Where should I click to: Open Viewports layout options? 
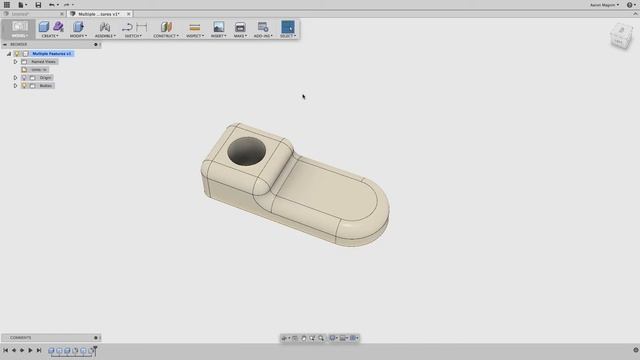(354, 338)
